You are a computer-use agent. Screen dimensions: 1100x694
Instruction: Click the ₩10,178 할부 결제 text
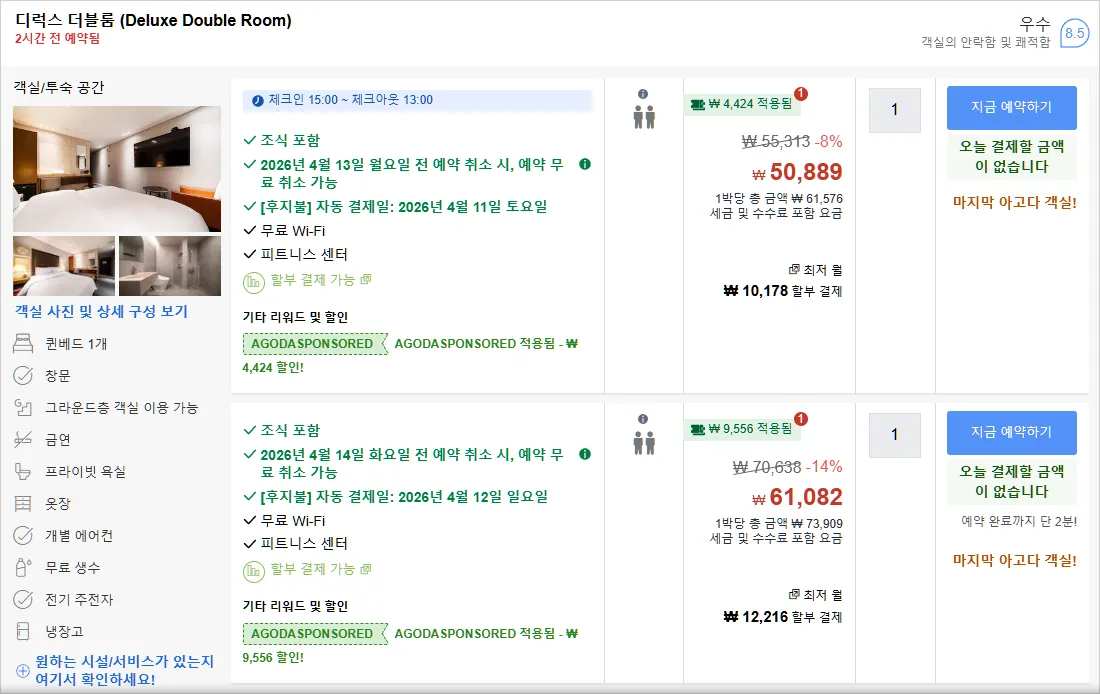[x=782, y=291]
